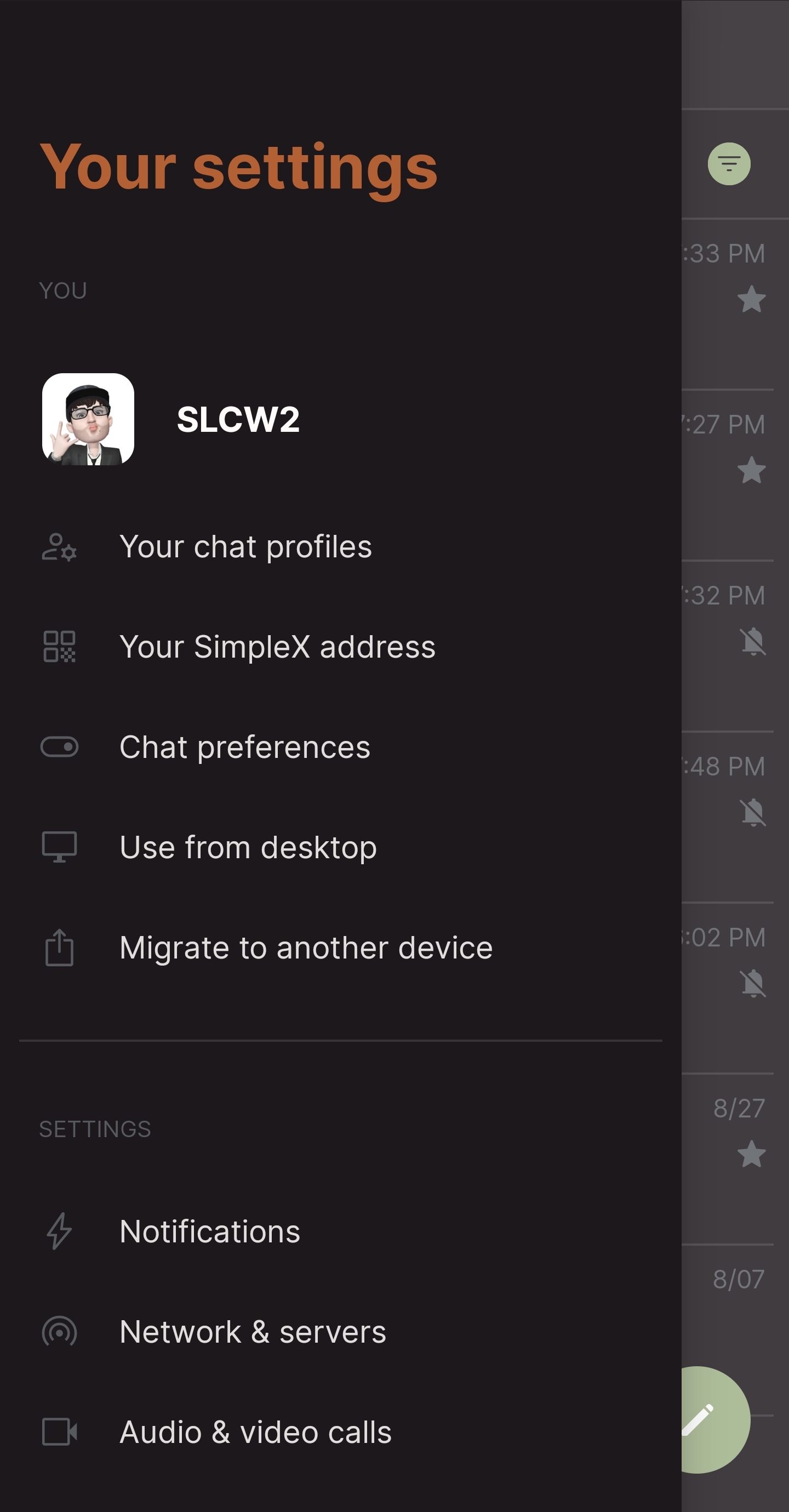Open Migrate to another device
Screen dimensions: 789x1512
tap(306, 948)
